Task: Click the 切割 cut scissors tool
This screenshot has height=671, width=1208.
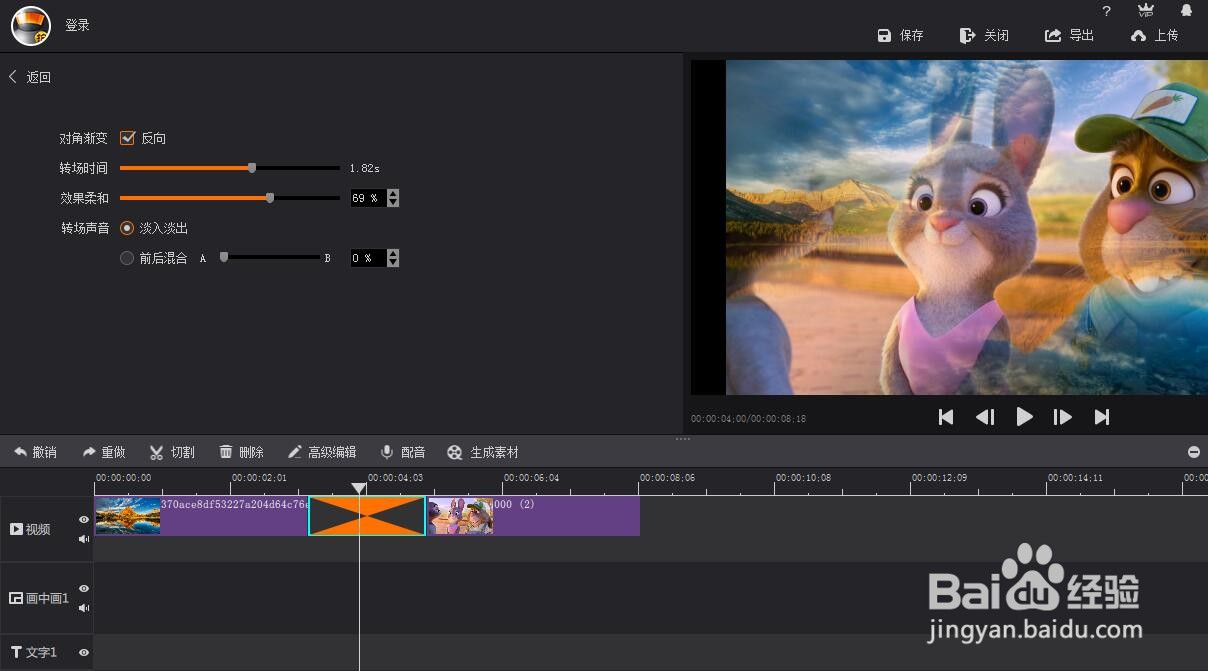Action: [172, 452]
